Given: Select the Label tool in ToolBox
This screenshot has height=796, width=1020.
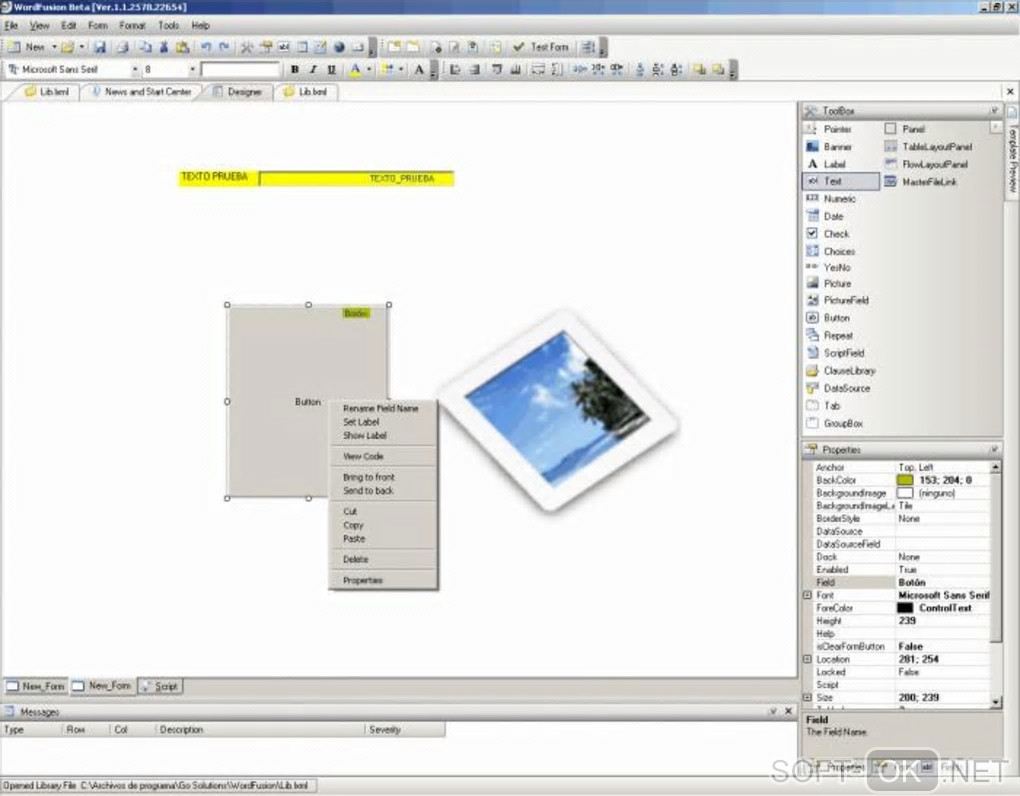Looking at the screenshot, I should 826,164.
